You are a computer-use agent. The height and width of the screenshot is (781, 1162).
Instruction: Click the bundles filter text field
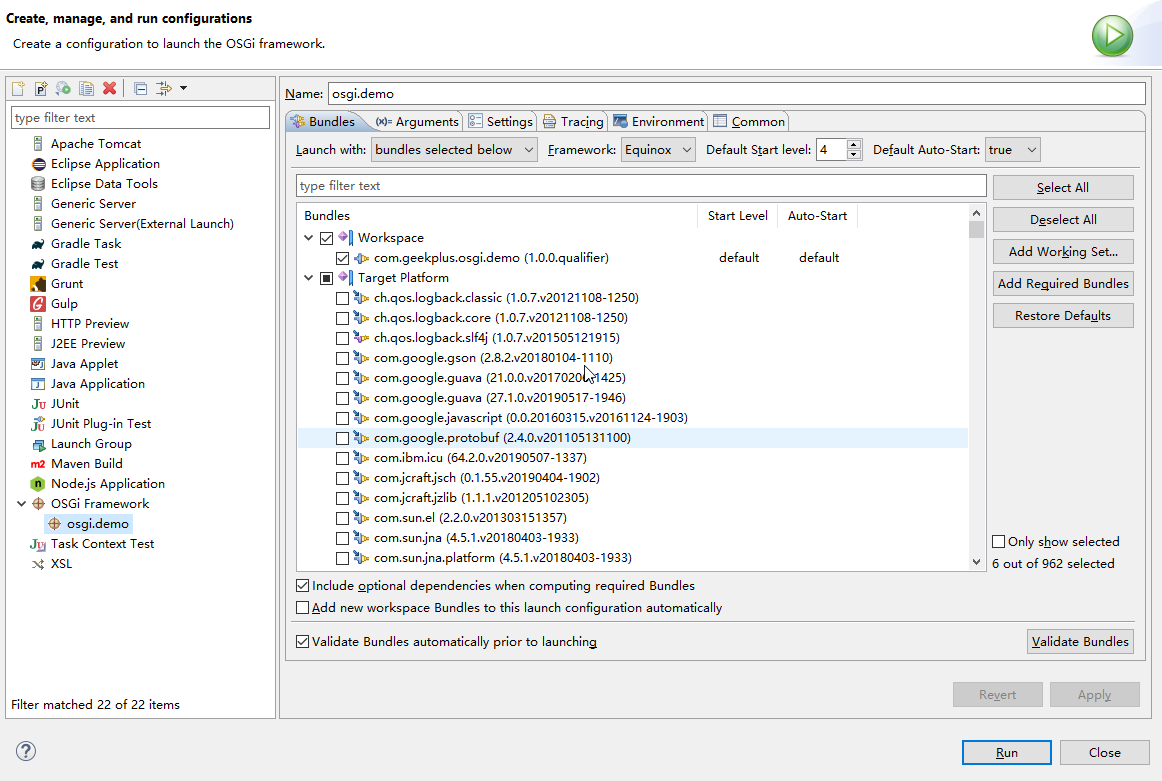(x=641, y=186)
